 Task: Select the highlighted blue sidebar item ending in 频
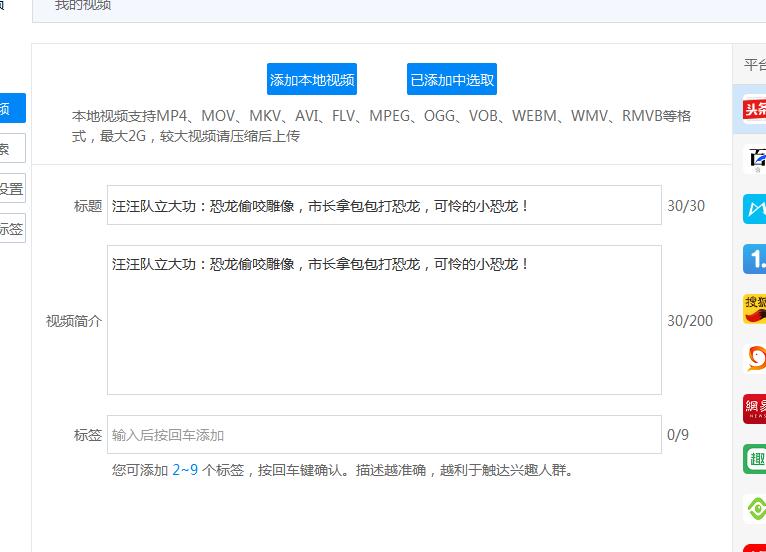[12, 109]
